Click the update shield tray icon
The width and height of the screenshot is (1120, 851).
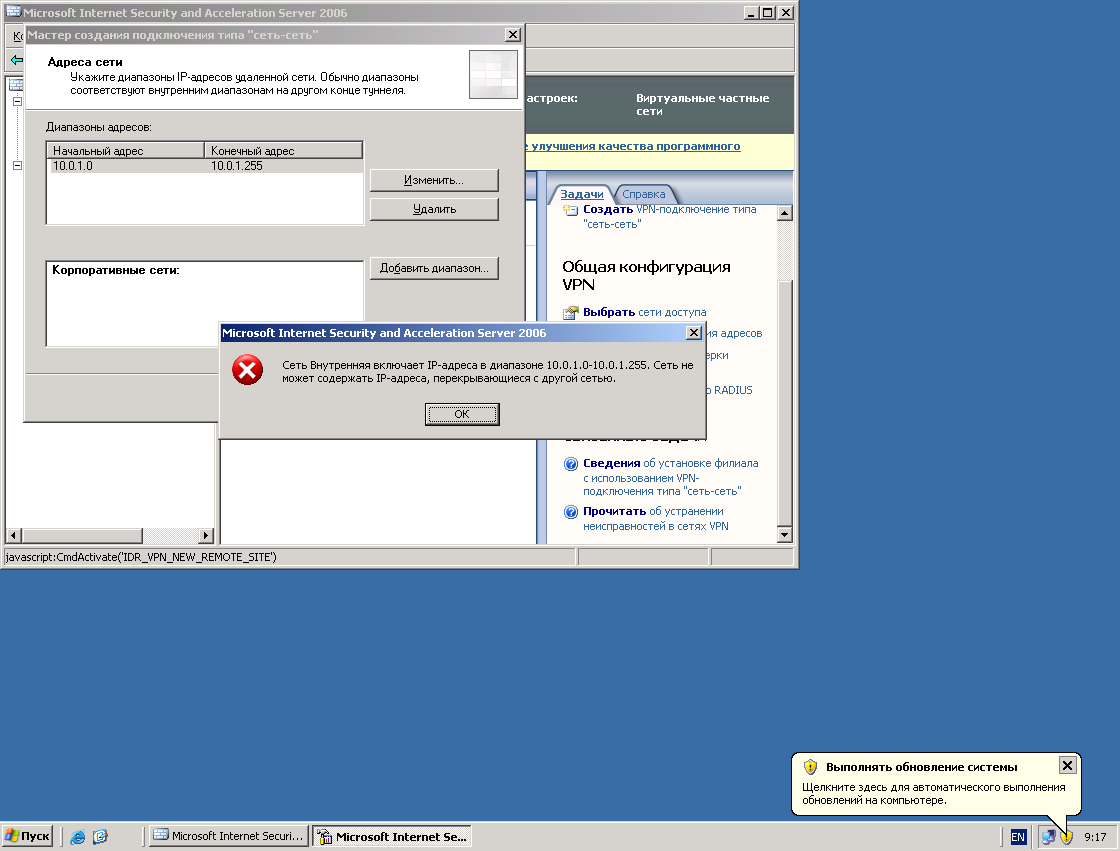1066,837
